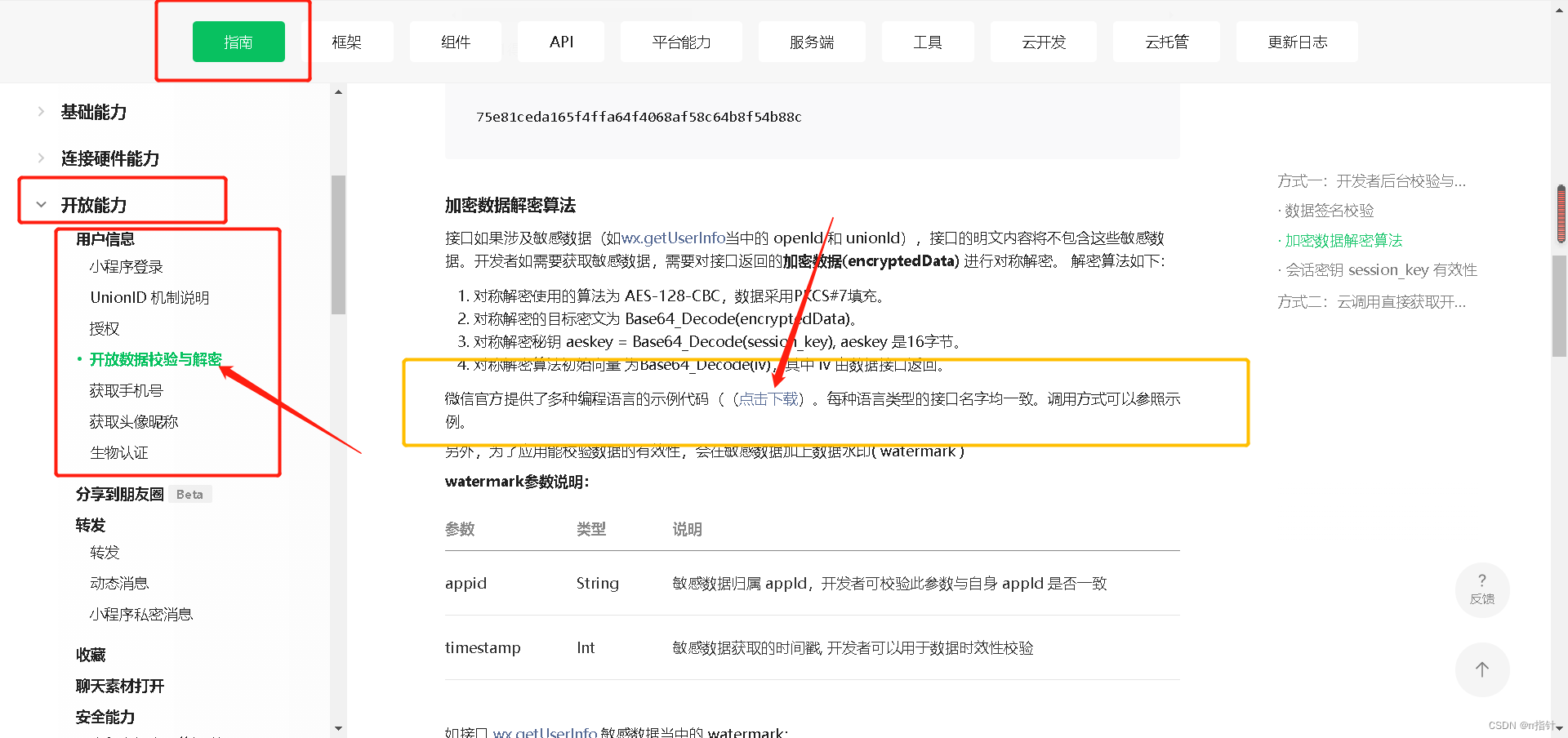Select the 服务端 tab
1568x738 pixels.
[812, 42]
